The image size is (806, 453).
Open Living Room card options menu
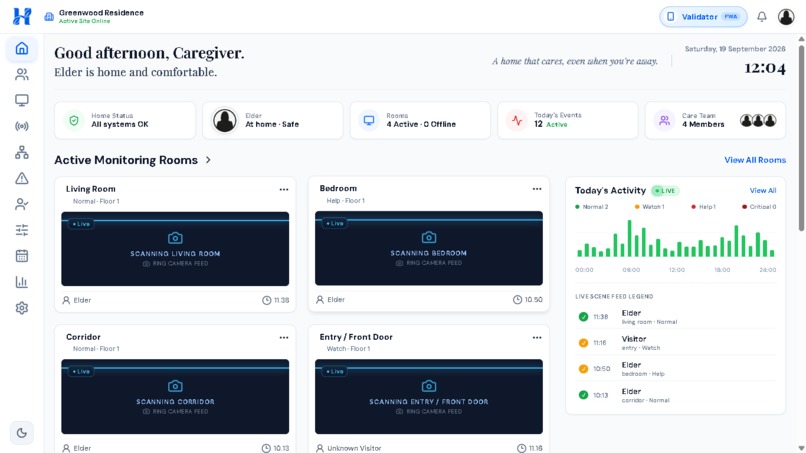coord(284,189)
